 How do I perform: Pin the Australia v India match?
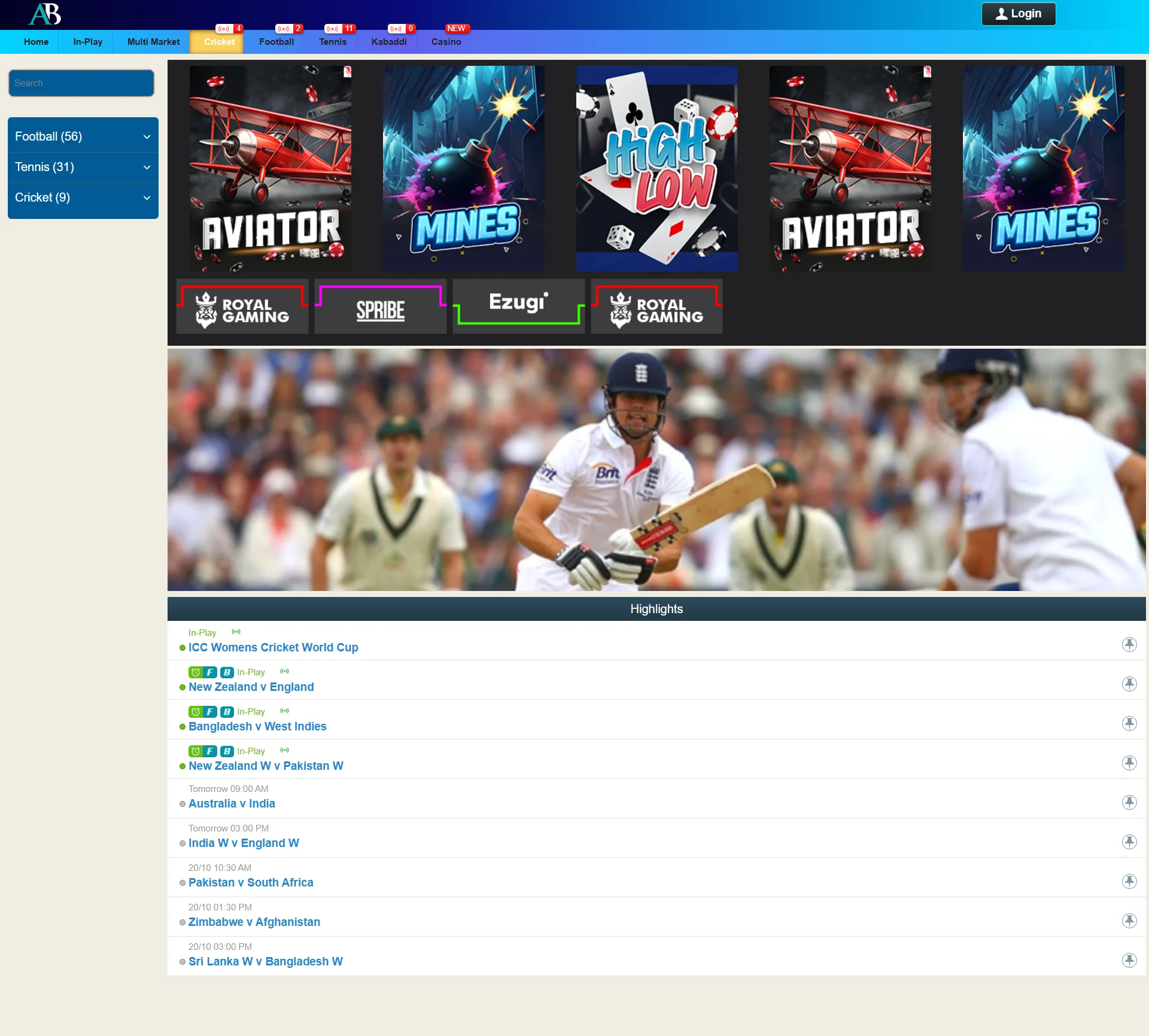1129,802
